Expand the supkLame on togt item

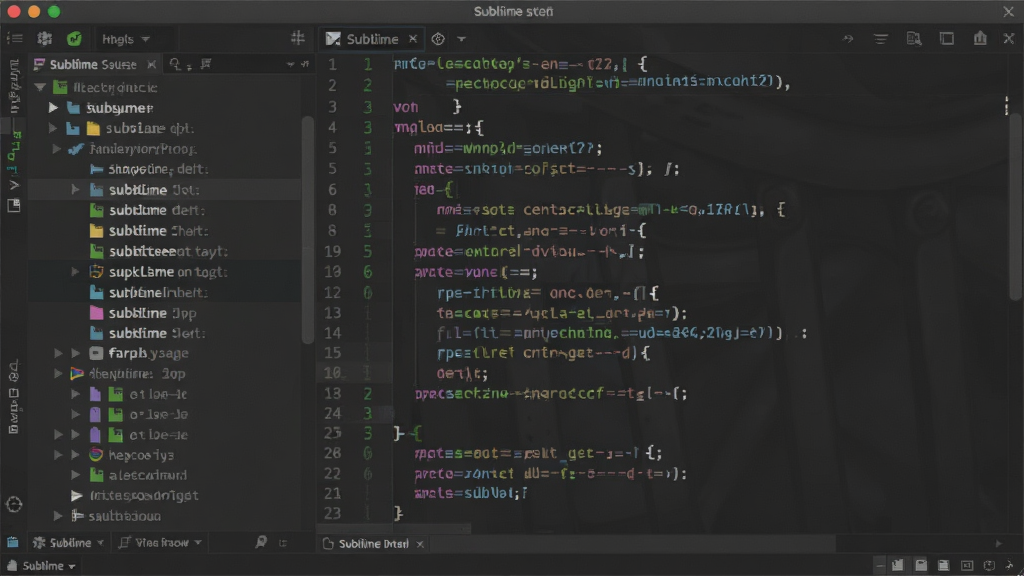[x=75, y=272]
